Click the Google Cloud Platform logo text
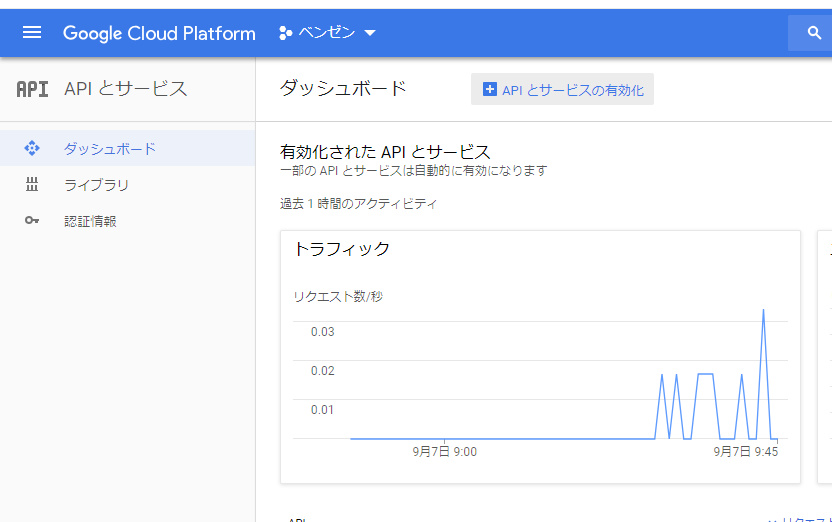Viewport: 832px width, 522px height. click(x=159, y=33)
